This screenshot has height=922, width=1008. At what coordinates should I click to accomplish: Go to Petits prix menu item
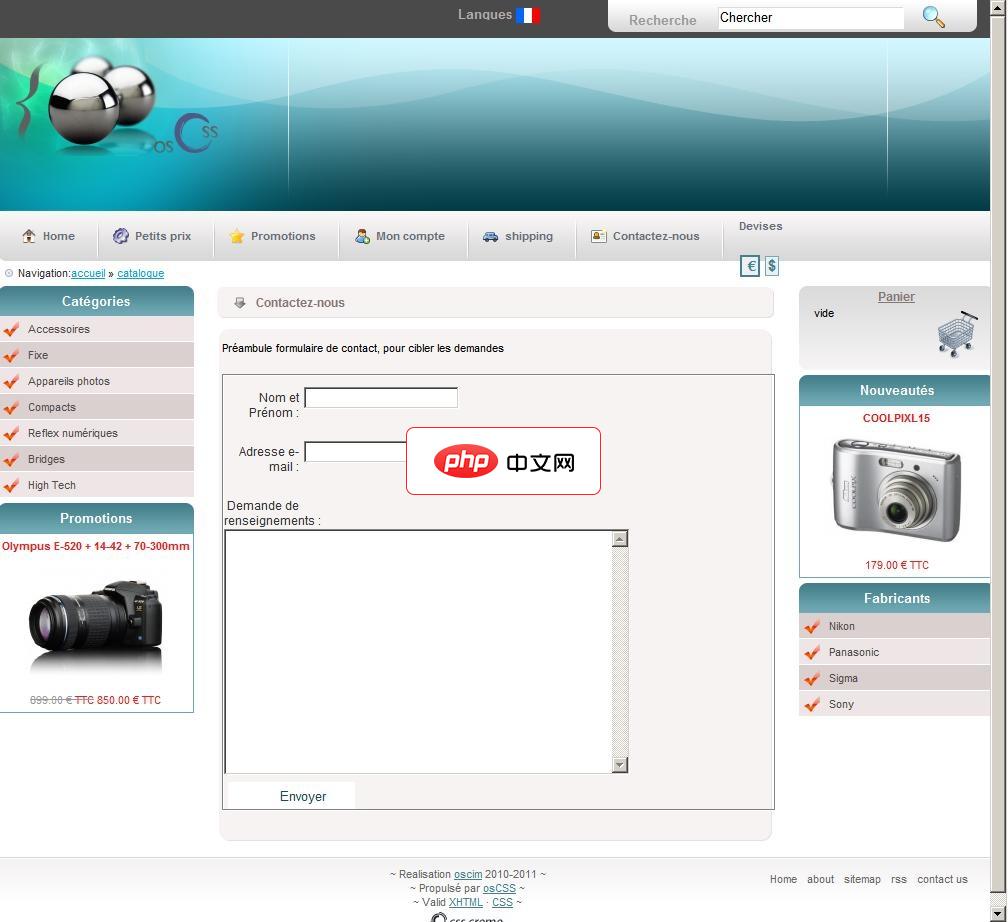tap(152, 237)
